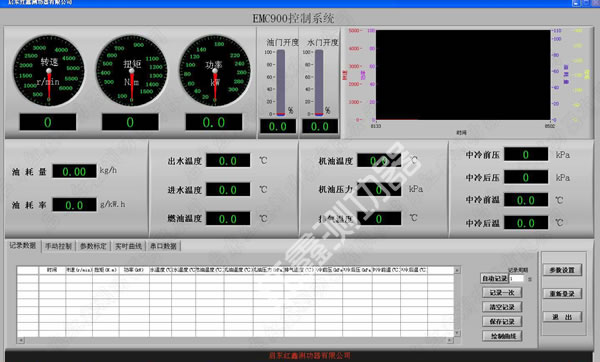Click the digital readout under 转速 gauge
This screenshot has width=600, height=362.
pyautogui.click(x=48, y=122)
